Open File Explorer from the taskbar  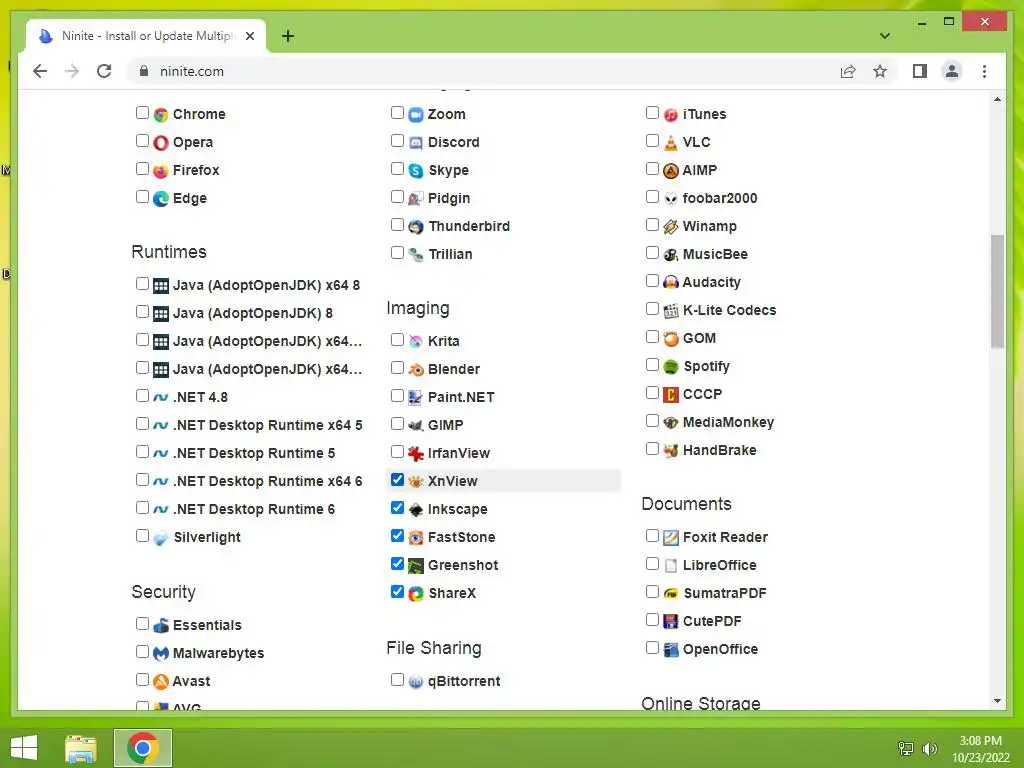click(81, 748)
